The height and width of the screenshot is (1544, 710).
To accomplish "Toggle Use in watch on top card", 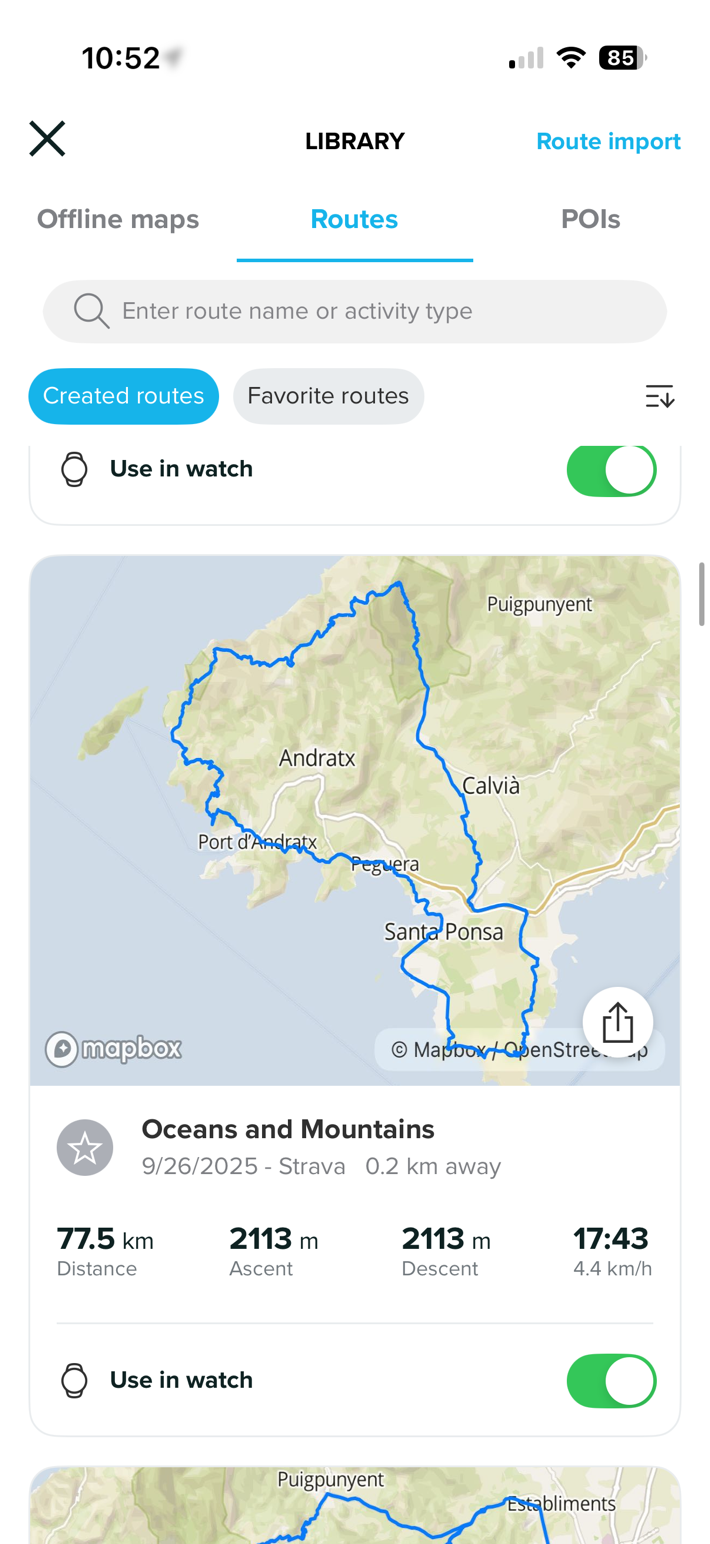I will 611,469.
